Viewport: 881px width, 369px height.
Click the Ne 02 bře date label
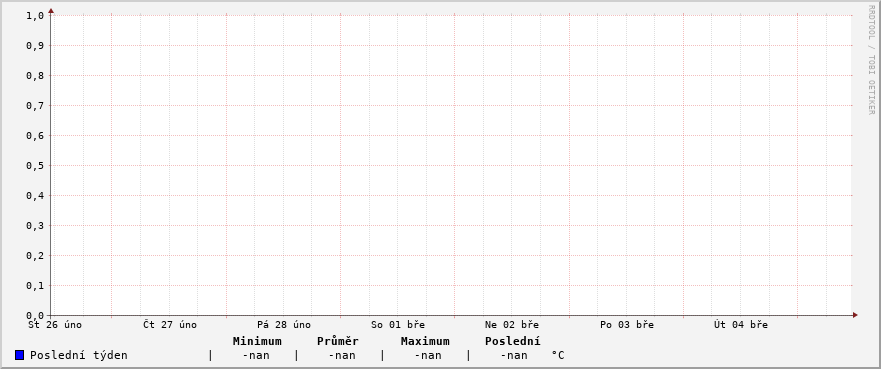512,325
